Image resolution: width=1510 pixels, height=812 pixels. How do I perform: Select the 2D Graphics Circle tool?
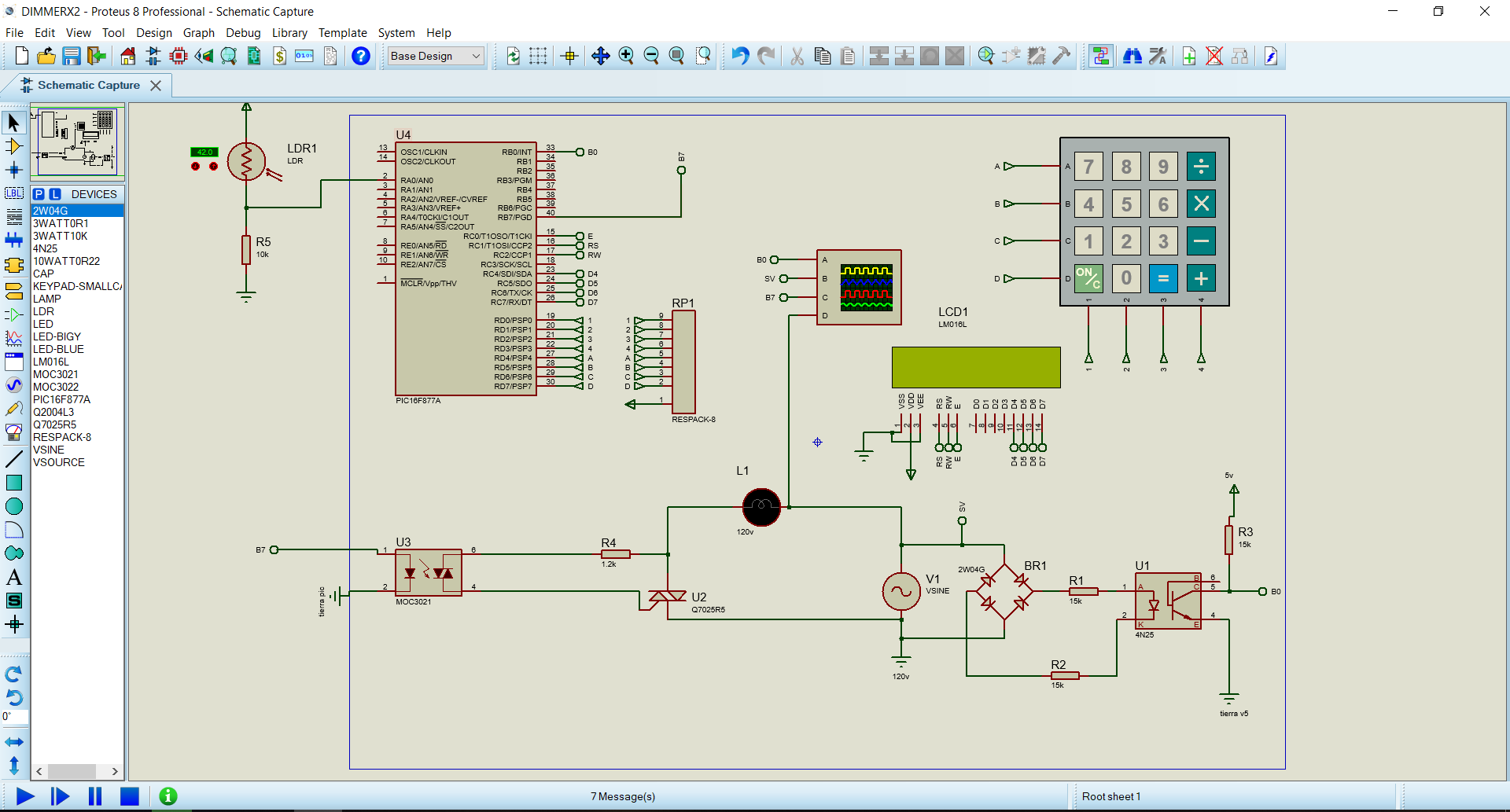pos(13,506)
